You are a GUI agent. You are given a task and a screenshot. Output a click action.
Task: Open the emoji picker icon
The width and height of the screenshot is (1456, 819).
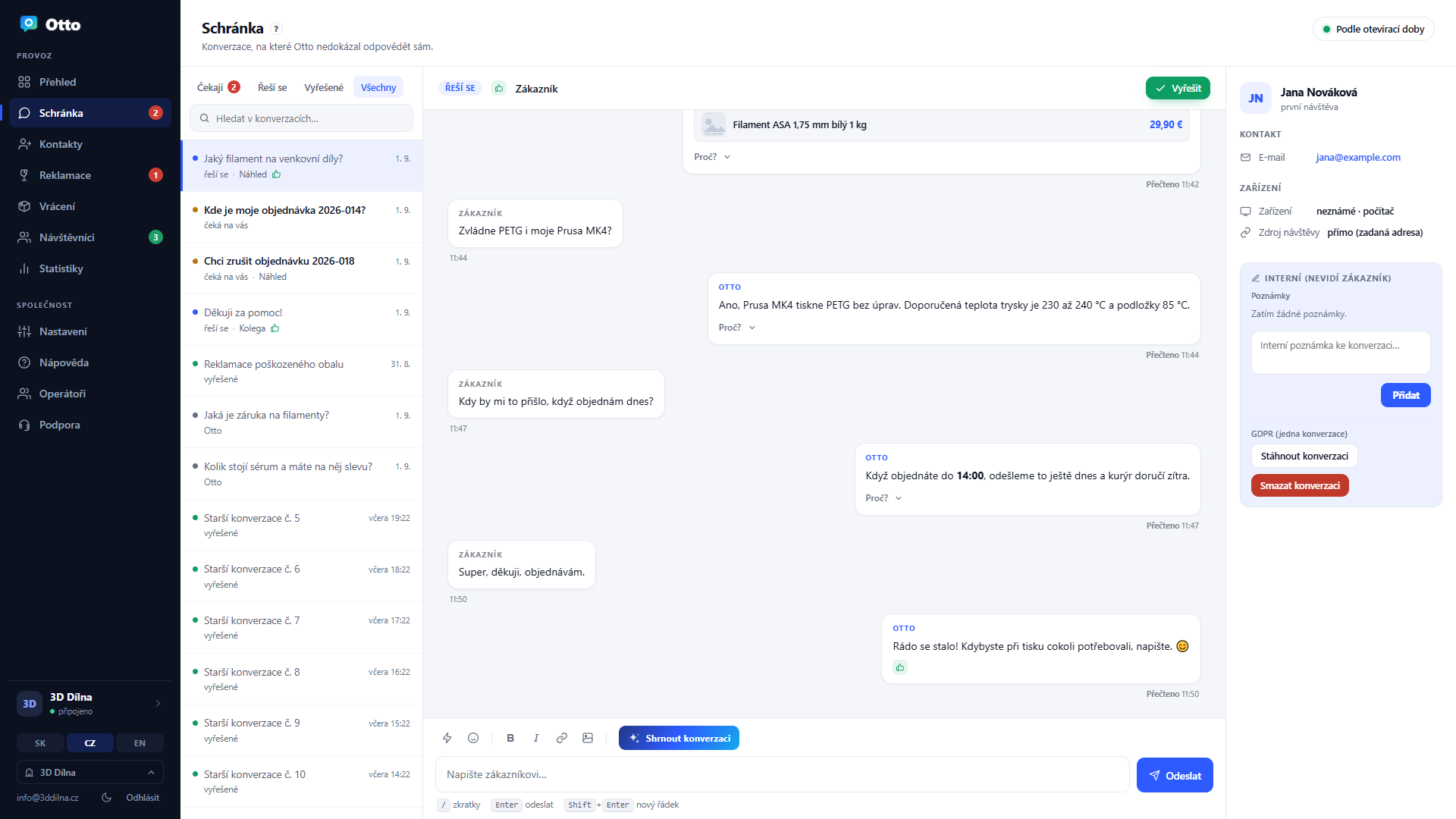tap(473, 738)
